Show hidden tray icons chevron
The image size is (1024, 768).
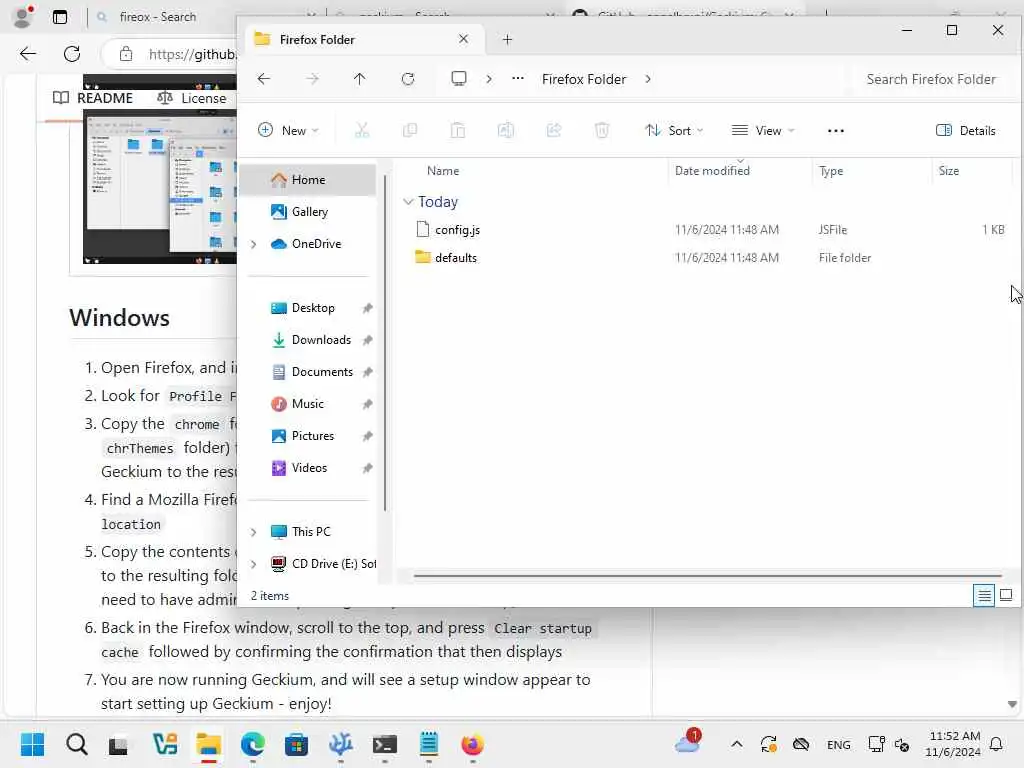736,744
